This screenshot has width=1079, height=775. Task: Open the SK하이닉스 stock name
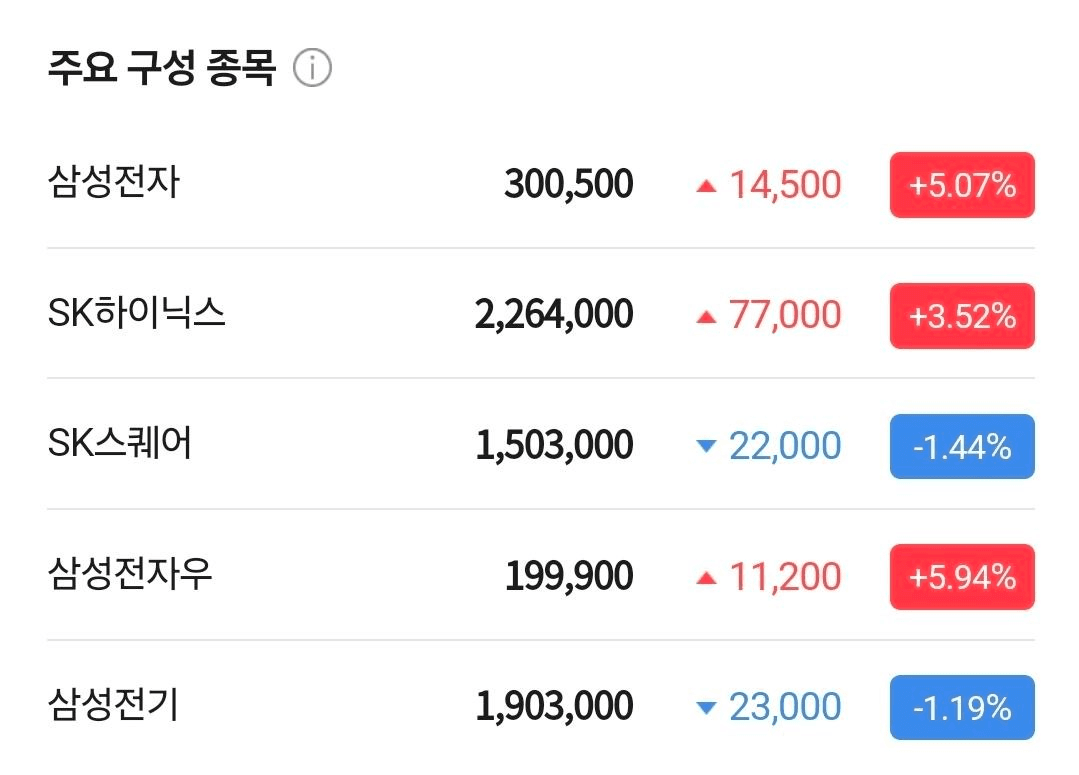coord(136,313)
